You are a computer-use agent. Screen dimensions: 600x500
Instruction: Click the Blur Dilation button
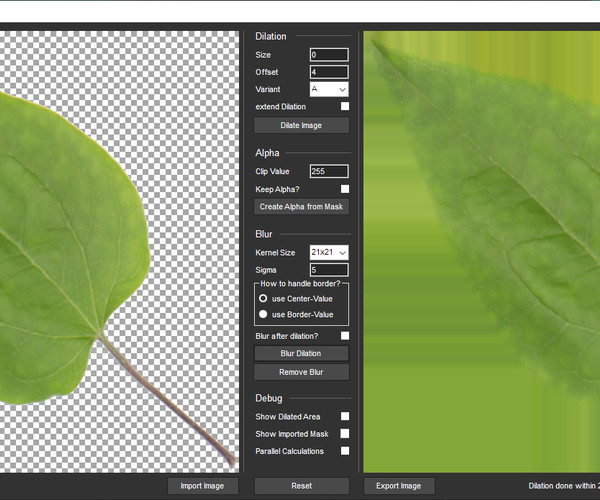click(301, 353)
